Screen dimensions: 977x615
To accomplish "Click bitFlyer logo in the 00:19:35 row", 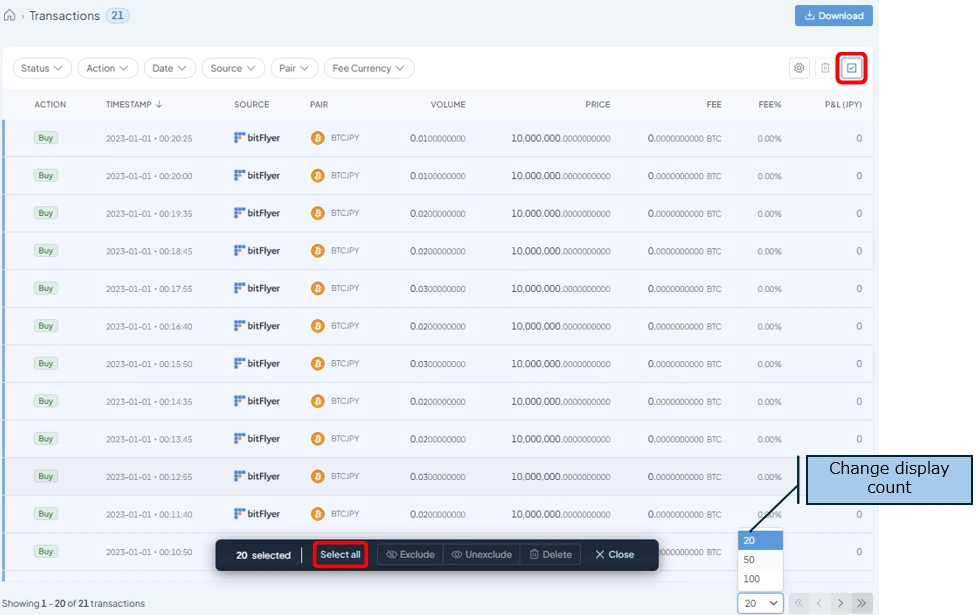I will [257, 213].
